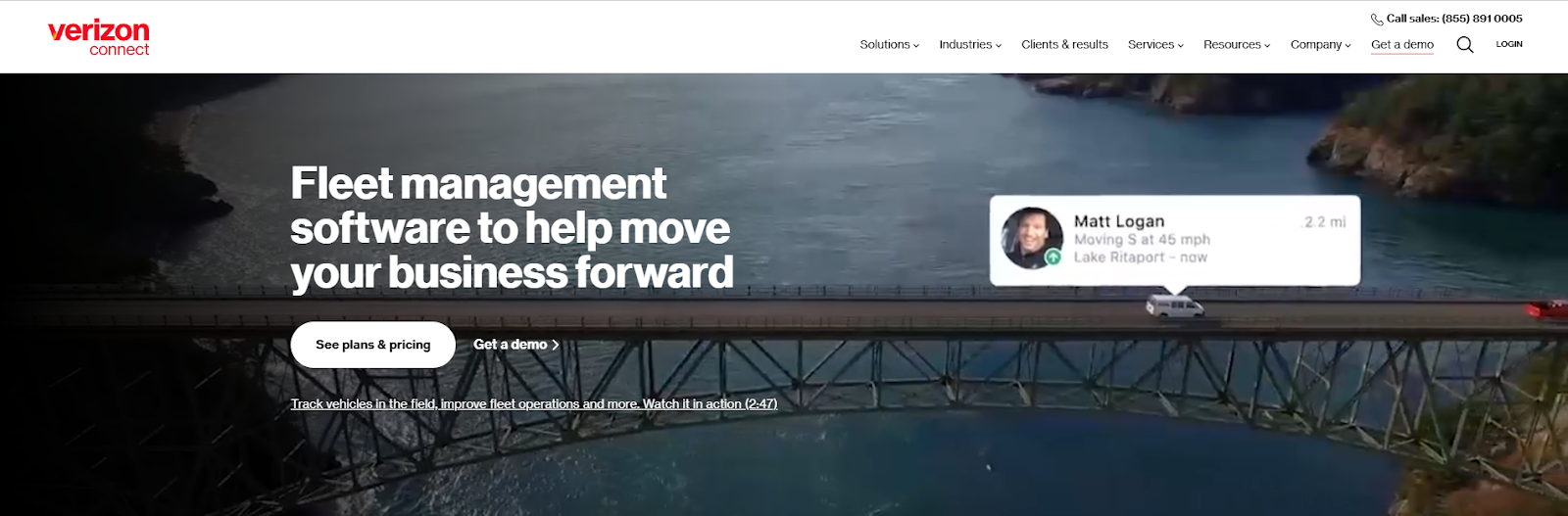This screenshot has width=1568, height=516.
Task: Expand the Resources dropdown menu
Action: (1237, 44)
